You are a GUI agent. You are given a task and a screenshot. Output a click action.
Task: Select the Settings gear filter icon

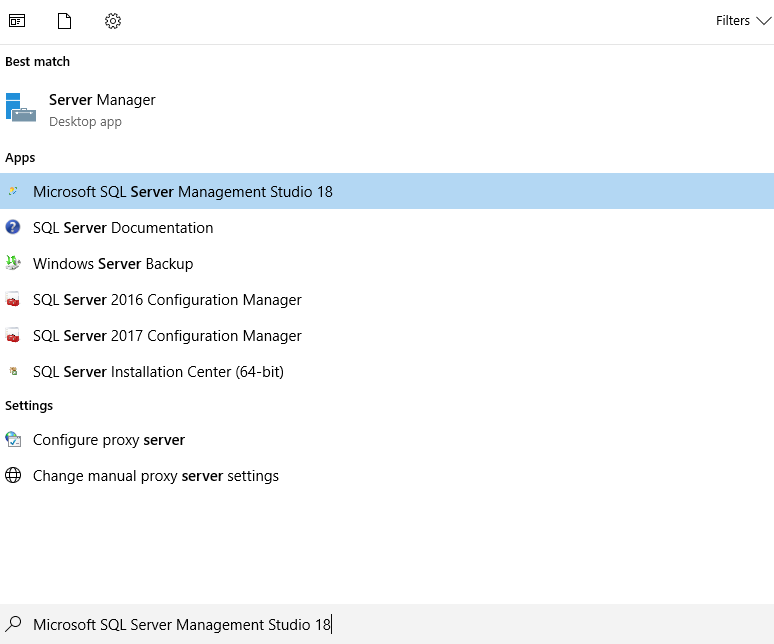[113, 21]
